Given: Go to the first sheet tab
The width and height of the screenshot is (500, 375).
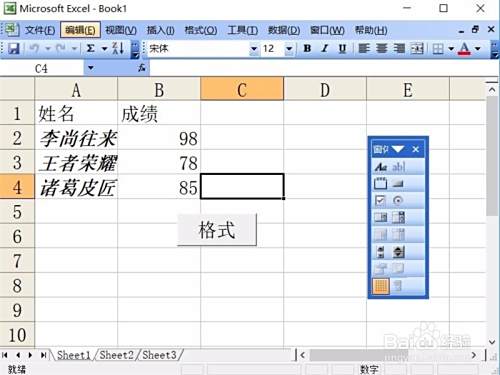Looking at the screenshot, I should click(x=5, y=355).
